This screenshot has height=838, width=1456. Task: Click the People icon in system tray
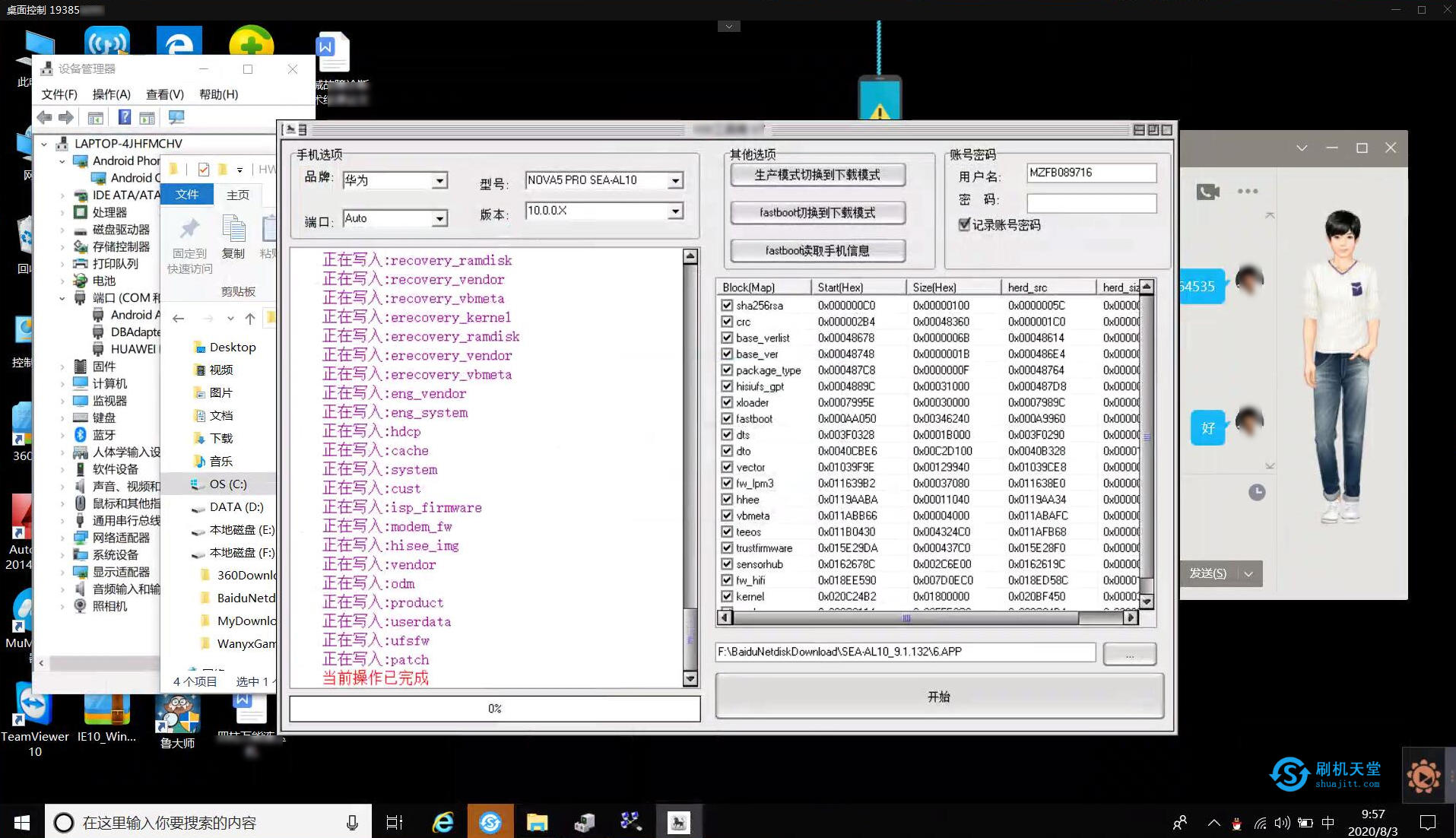[1180, 823]
